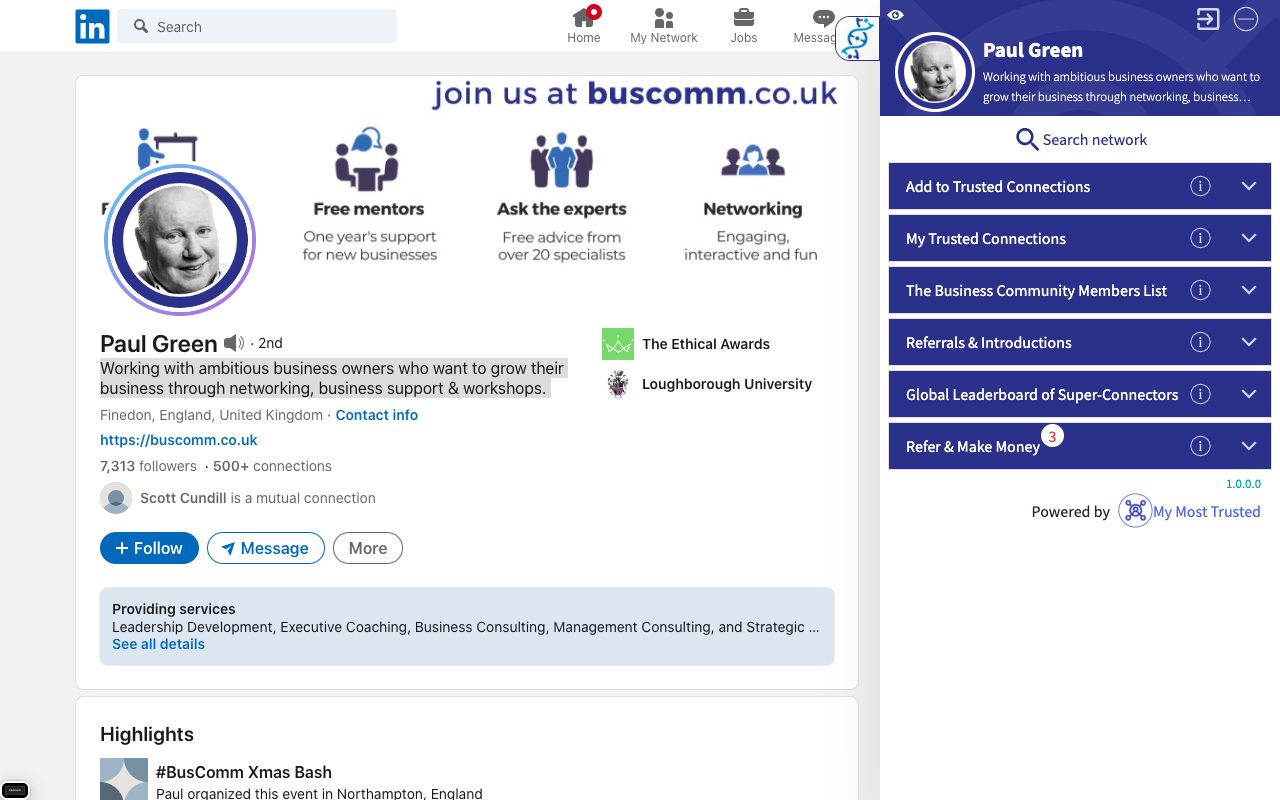Open the My Most Trusted link
1280x800 pixels.
(x=1206, y=512)
